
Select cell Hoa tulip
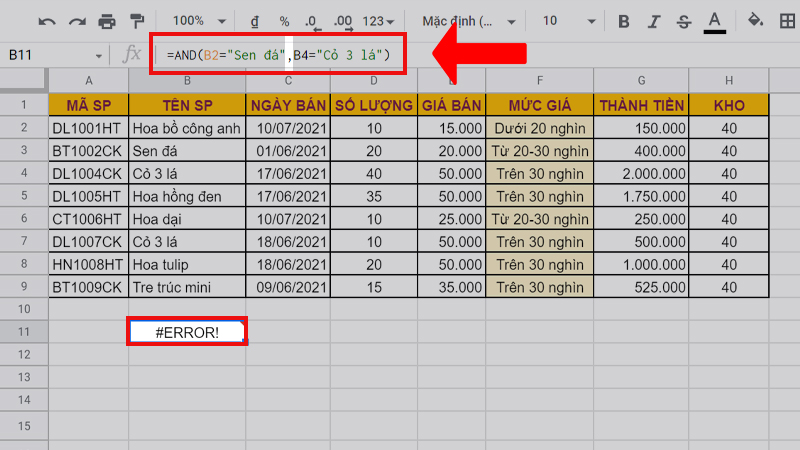click(x=187, y=264)
